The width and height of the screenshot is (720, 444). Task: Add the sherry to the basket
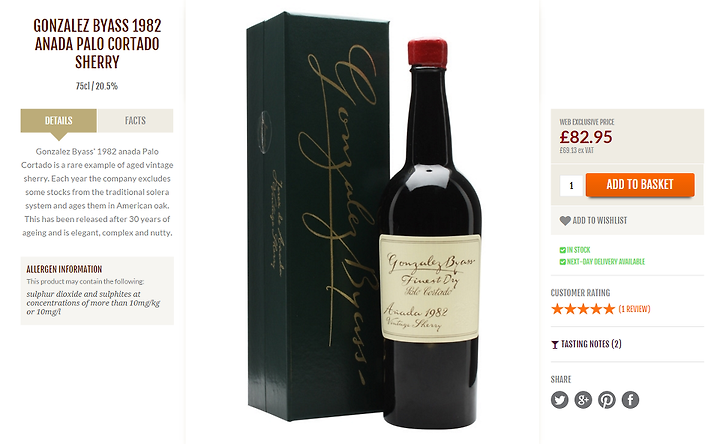click(x=640, y=185)
